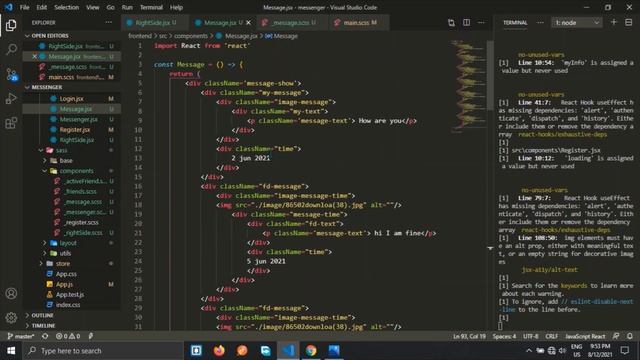Open the Run menu
This screenshot has width=640, height=360.
[127, 7]
